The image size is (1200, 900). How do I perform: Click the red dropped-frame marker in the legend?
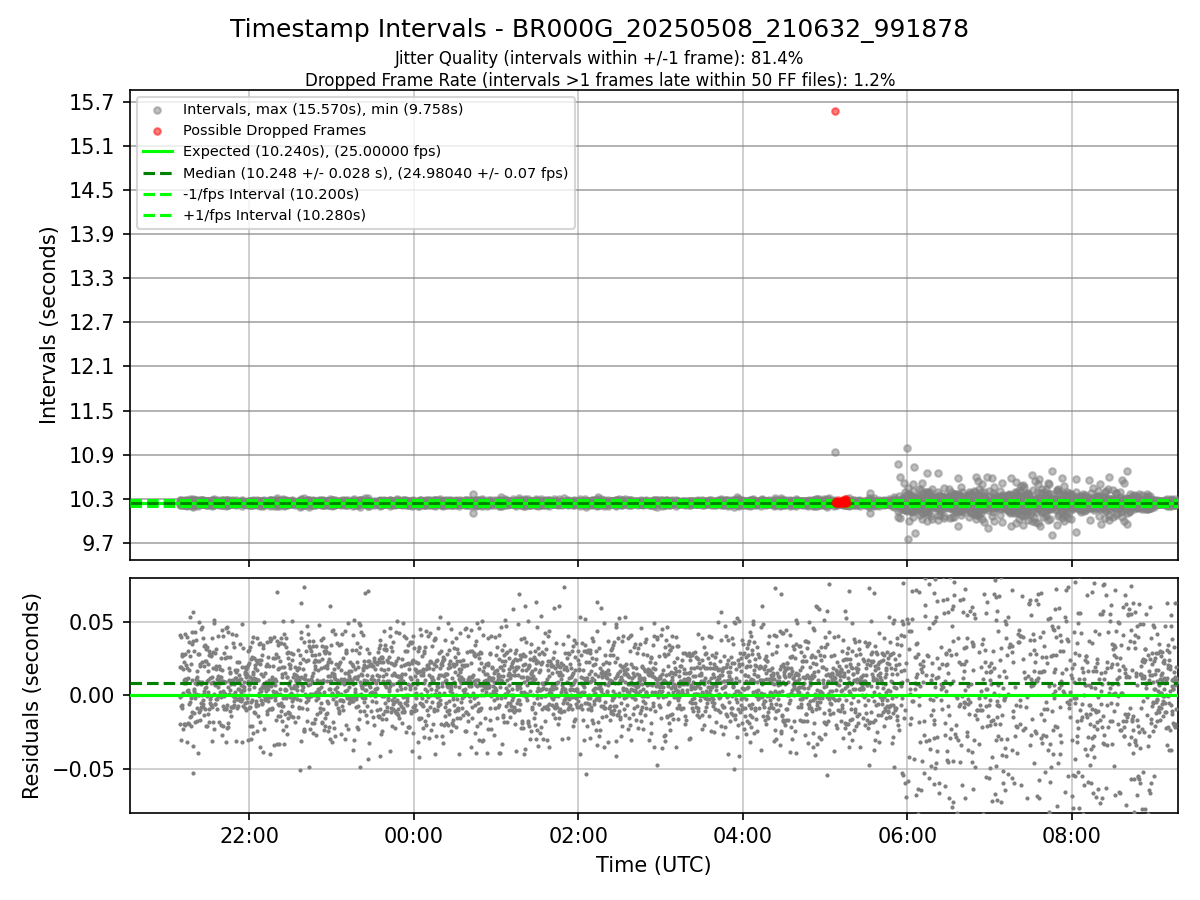[157, 130]
